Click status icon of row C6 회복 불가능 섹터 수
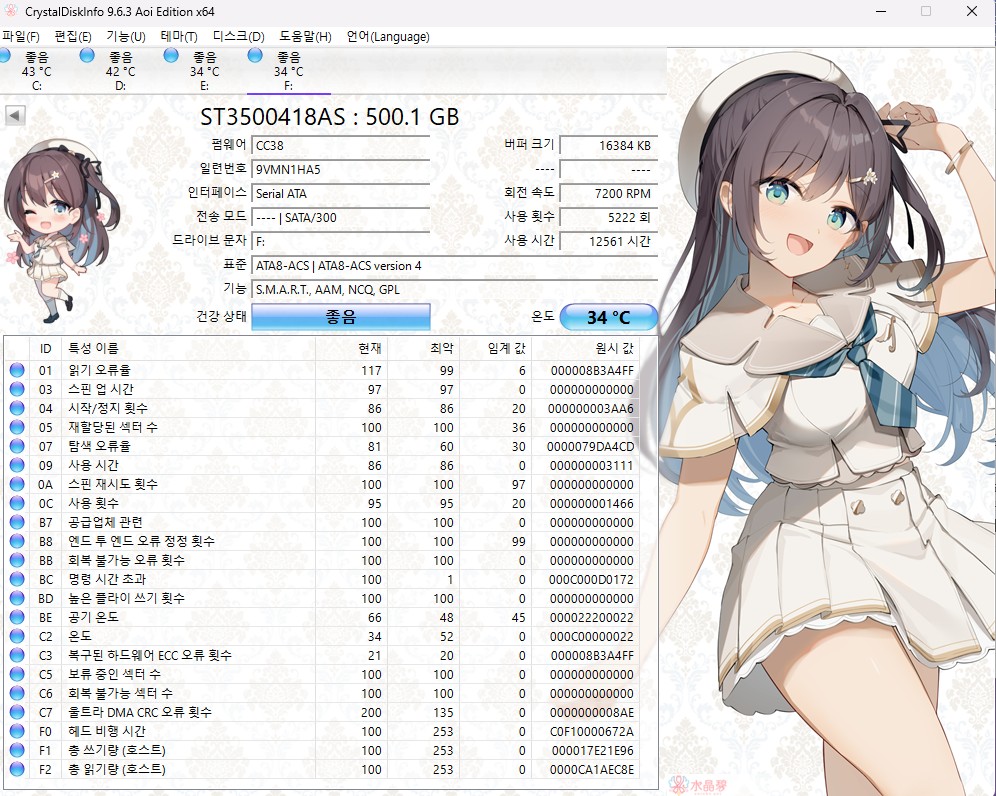This screenshot has width=996, height=796. pos(17,693)
